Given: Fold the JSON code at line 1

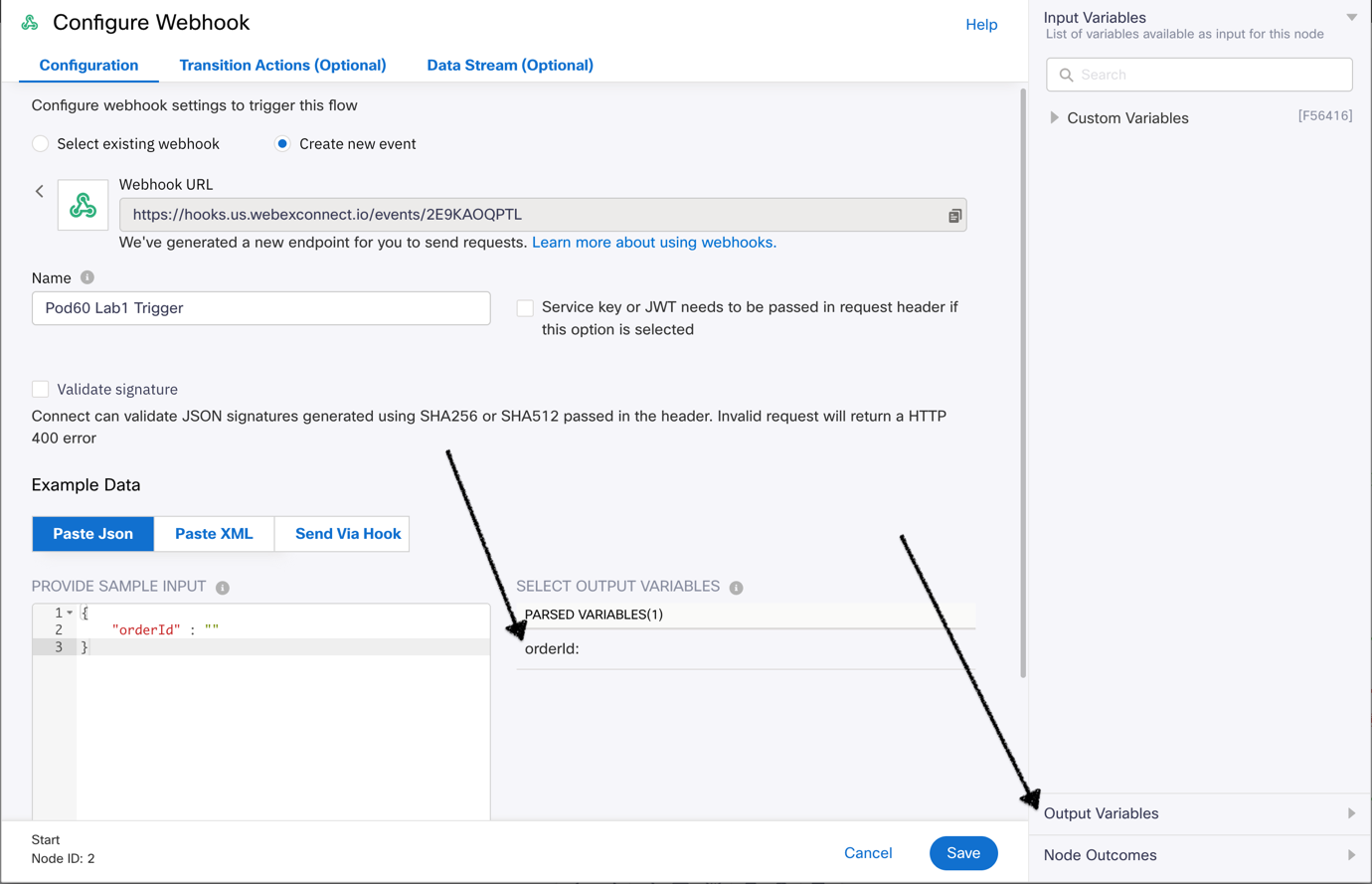Looking at the screenshot, I should [x=70, y=613].
